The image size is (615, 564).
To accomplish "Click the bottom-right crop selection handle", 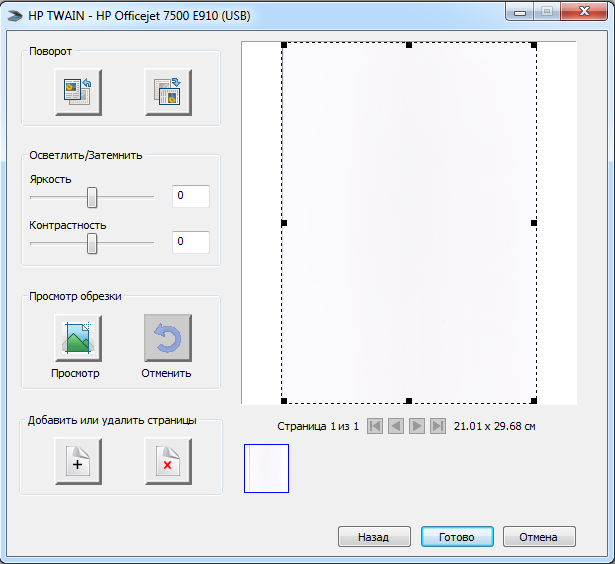I will [x=534, y=400].
